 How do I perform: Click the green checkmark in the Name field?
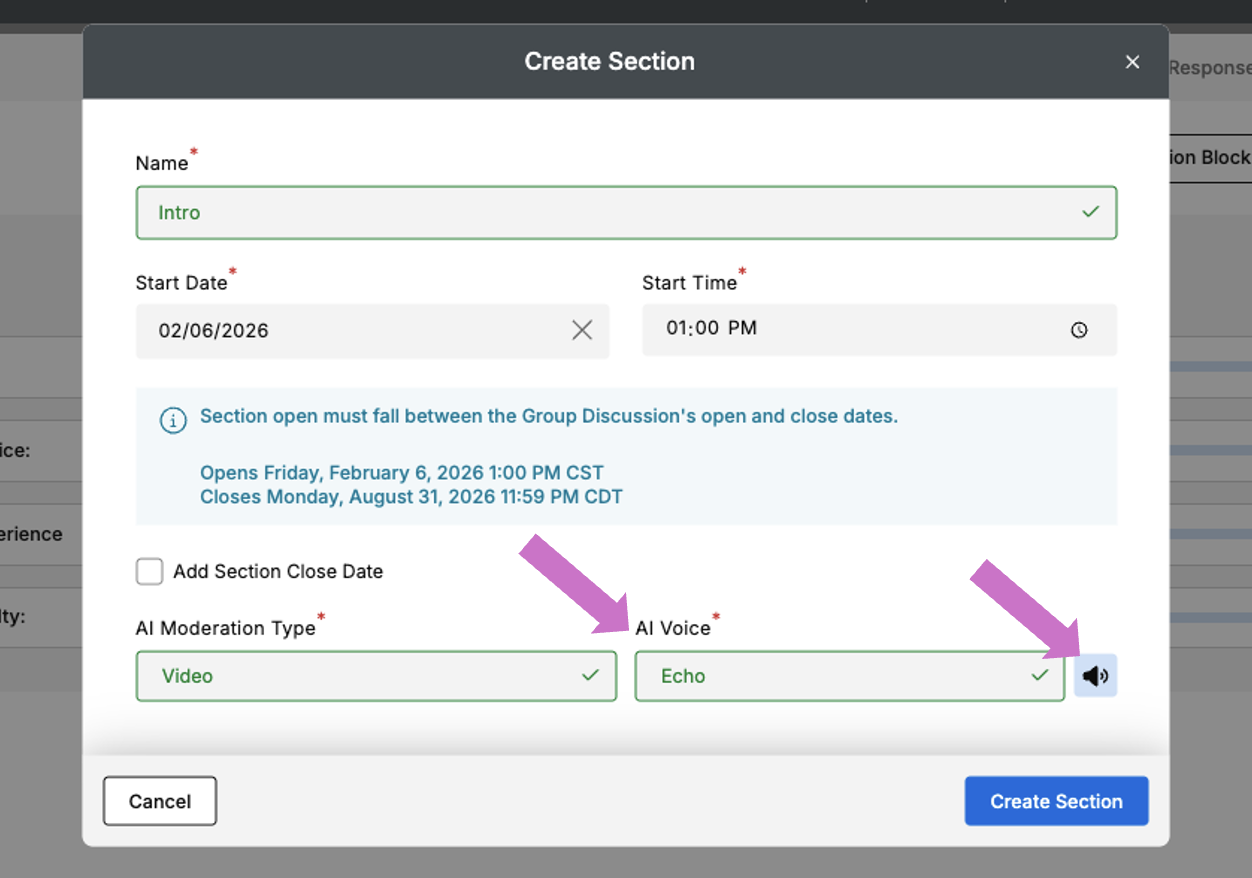point(1089,212)
